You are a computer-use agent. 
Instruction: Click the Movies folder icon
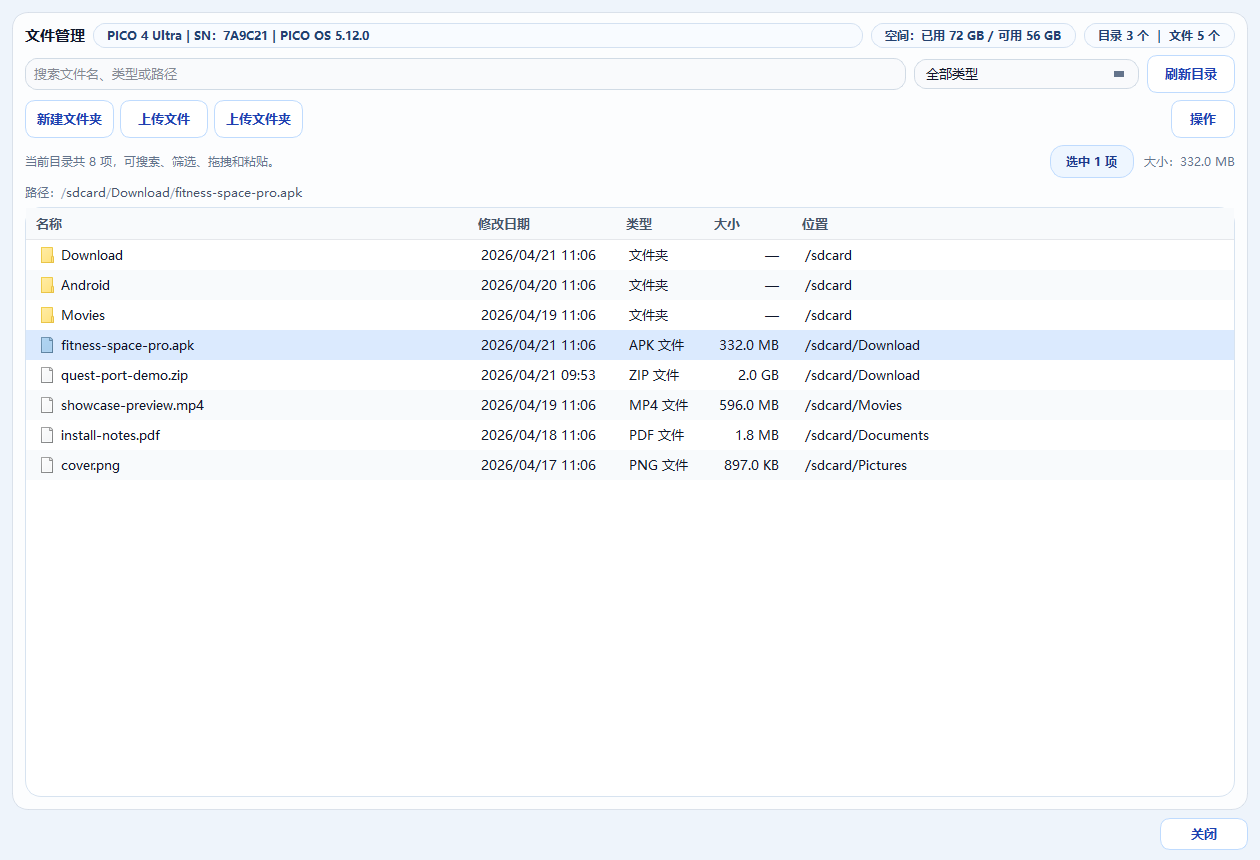coord(47,315)
